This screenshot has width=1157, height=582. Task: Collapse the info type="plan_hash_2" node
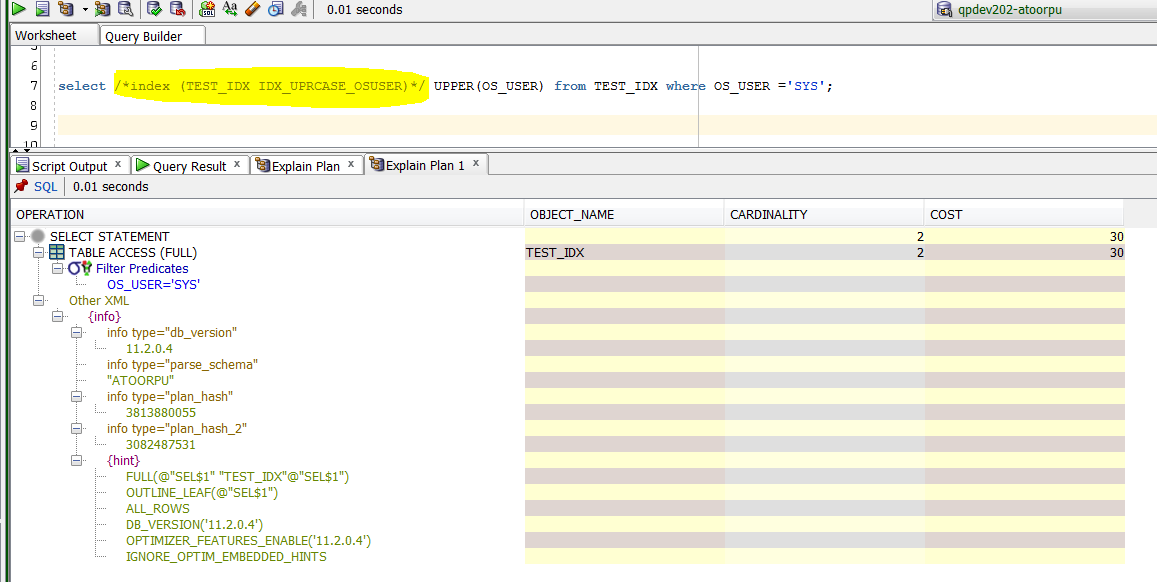76,429
